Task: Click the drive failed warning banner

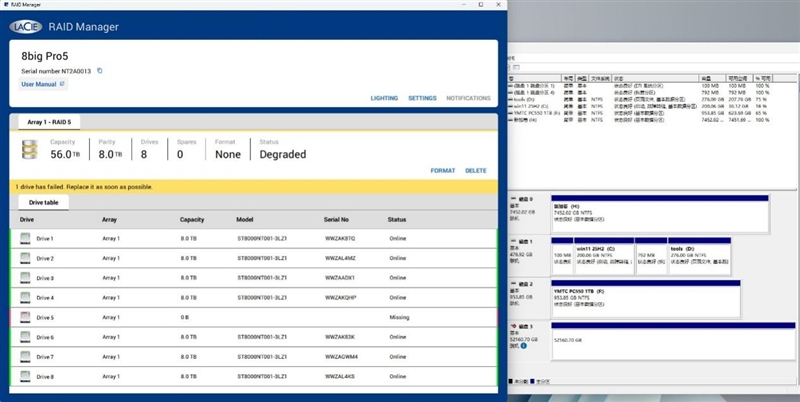Action: 254,187
